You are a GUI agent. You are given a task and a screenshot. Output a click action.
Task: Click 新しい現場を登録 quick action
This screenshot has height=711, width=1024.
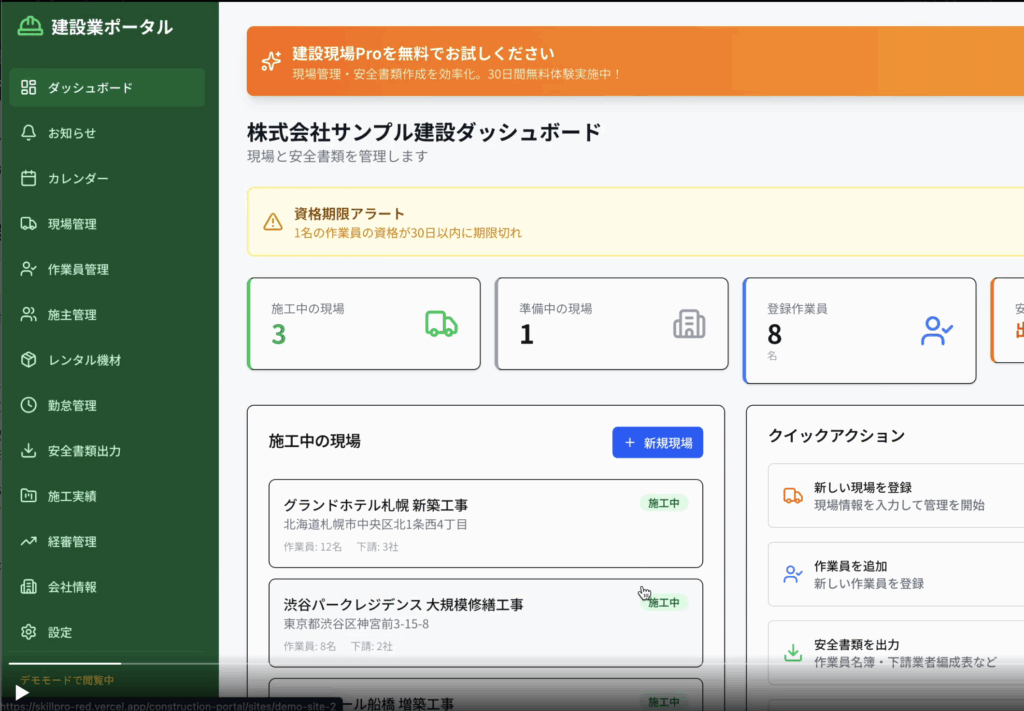coord(895,496)
